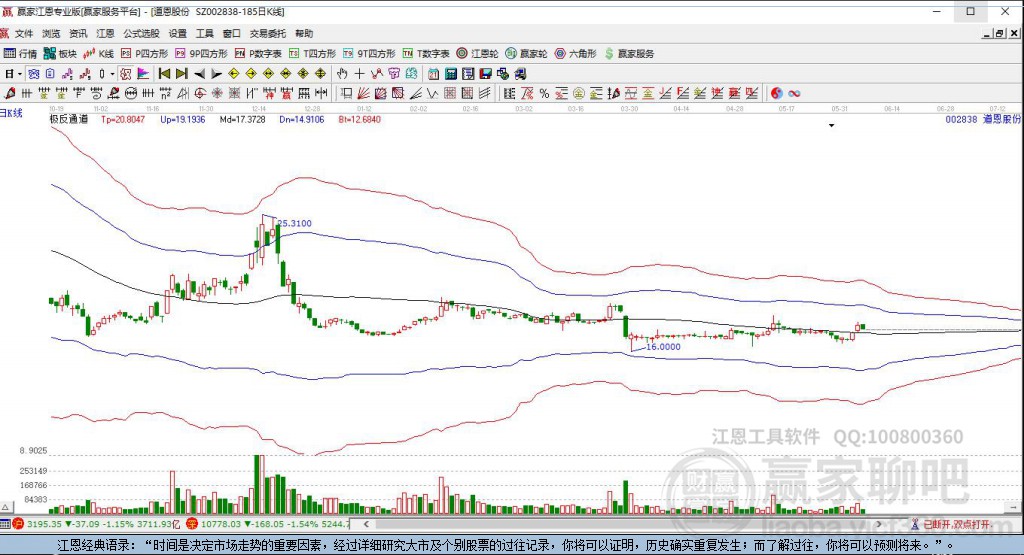Image resolution: width=1024 pixels, height=555 pixels.
Task: Click the 日K线 period label
Action: pyautogui.click(x=11, y=113)
